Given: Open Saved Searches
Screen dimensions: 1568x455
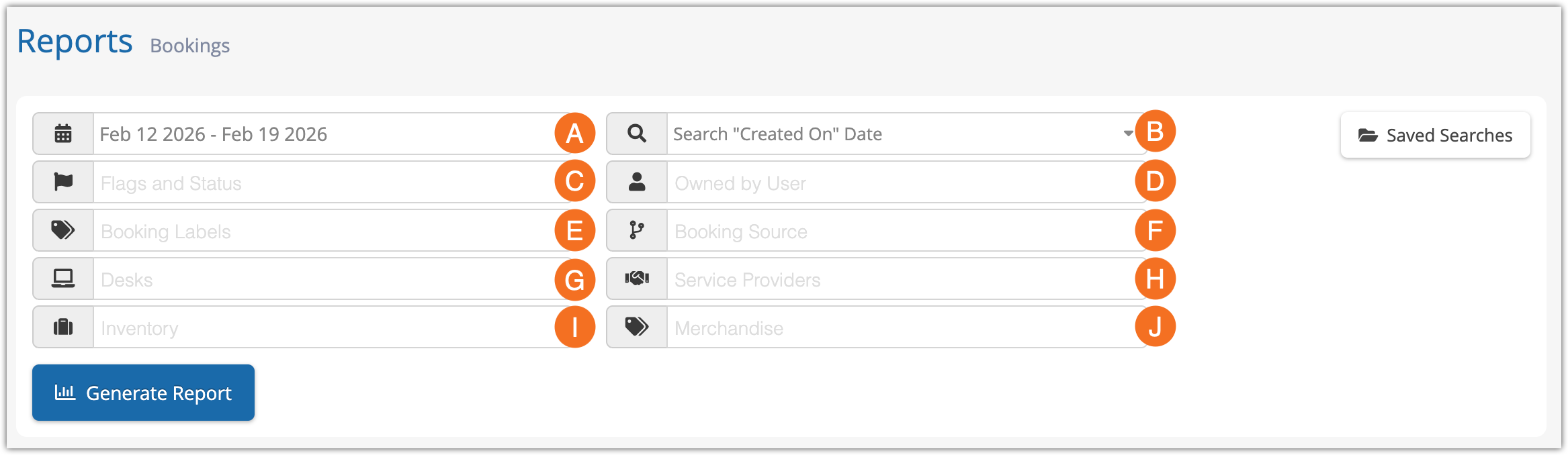Looking at the screenshot, I should 1436,135.
